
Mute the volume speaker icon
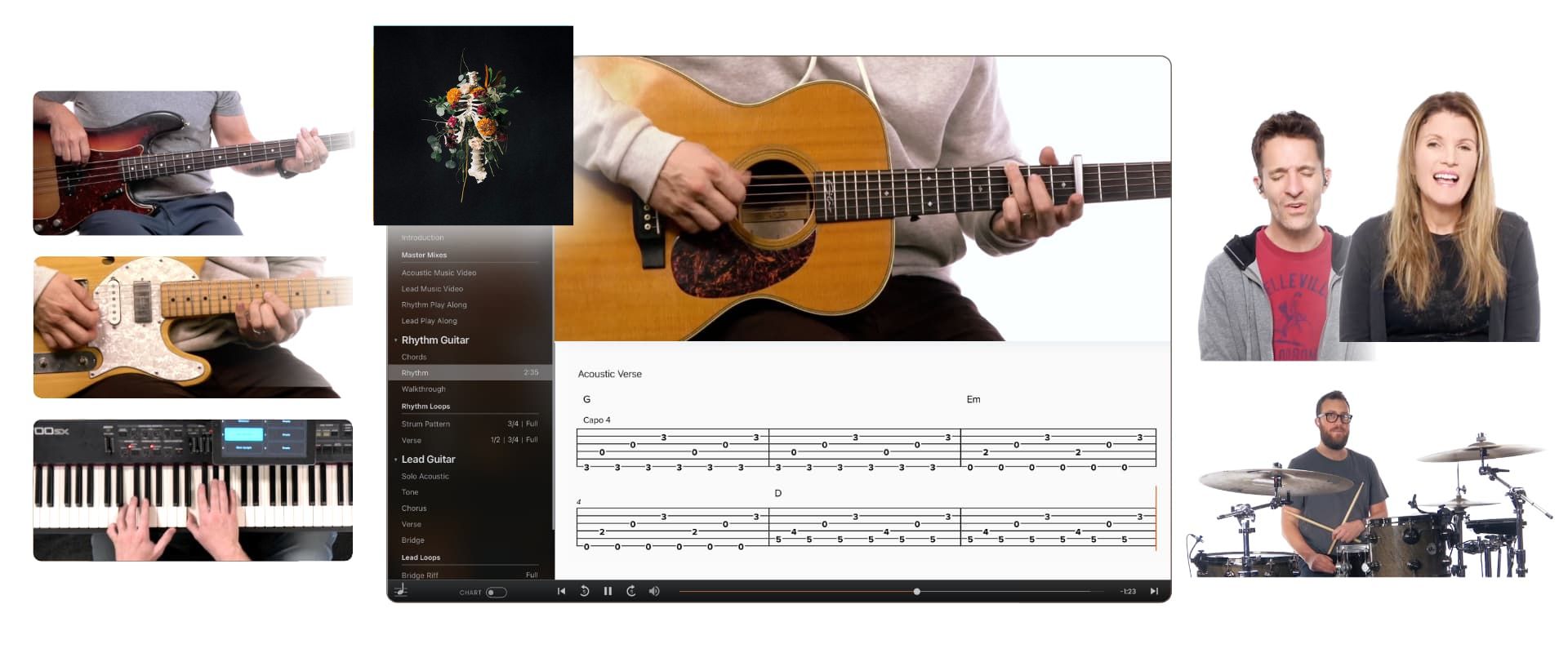(654, 591)
